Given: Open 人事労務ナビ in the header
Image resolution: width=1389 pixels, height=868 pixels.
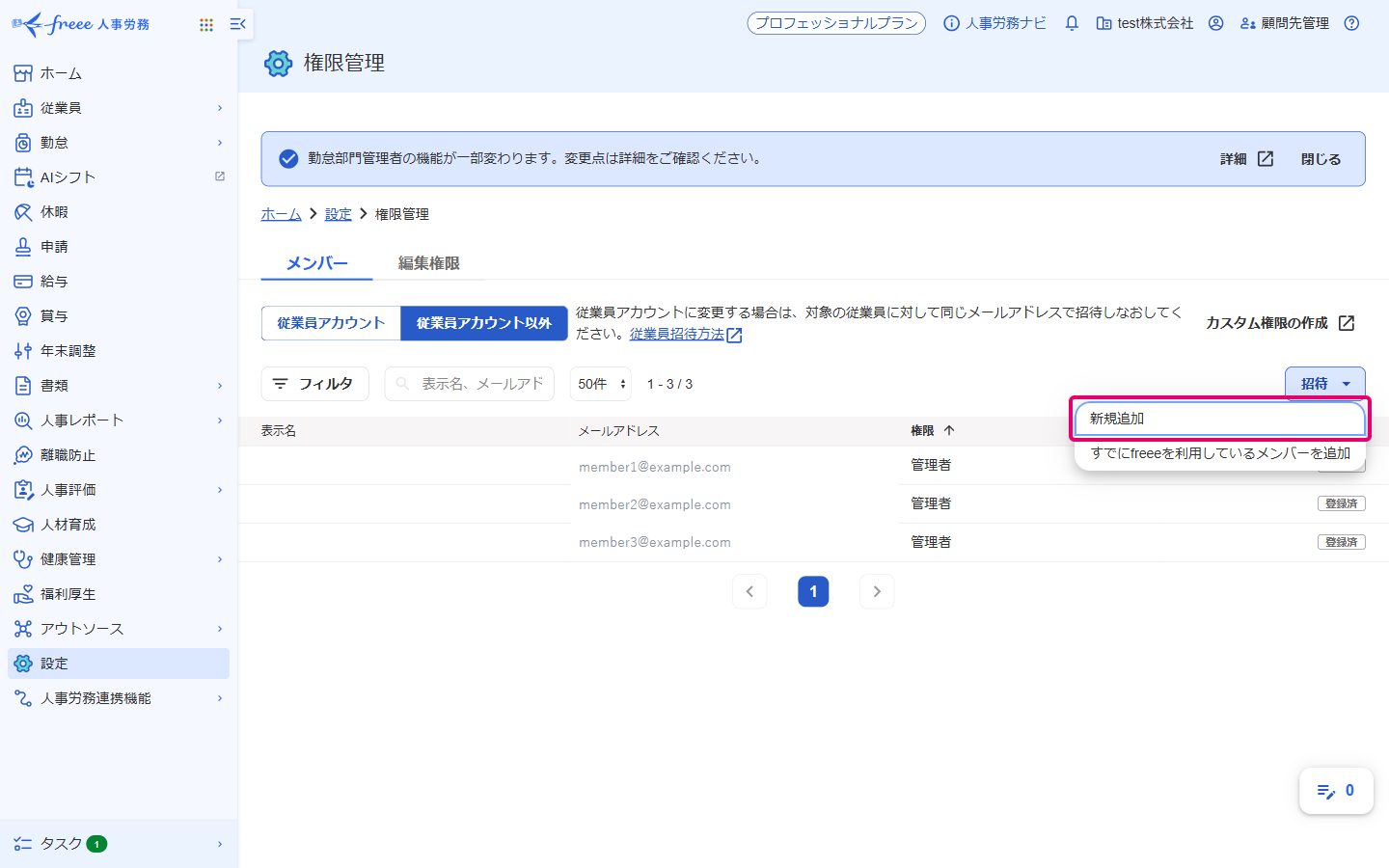Looking at the screenshot, I should click(994, 23).
